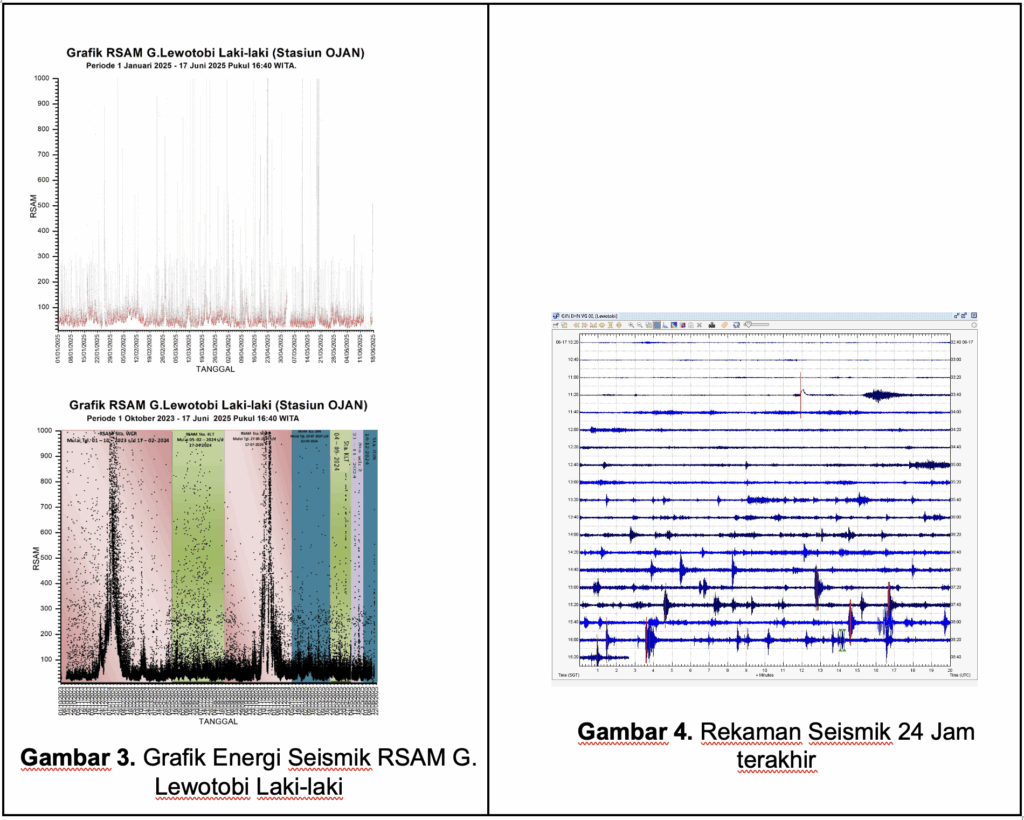The image size is (1024, 820).
Task: Click the blue refresh icon before slider
Action: pos(736,325)
